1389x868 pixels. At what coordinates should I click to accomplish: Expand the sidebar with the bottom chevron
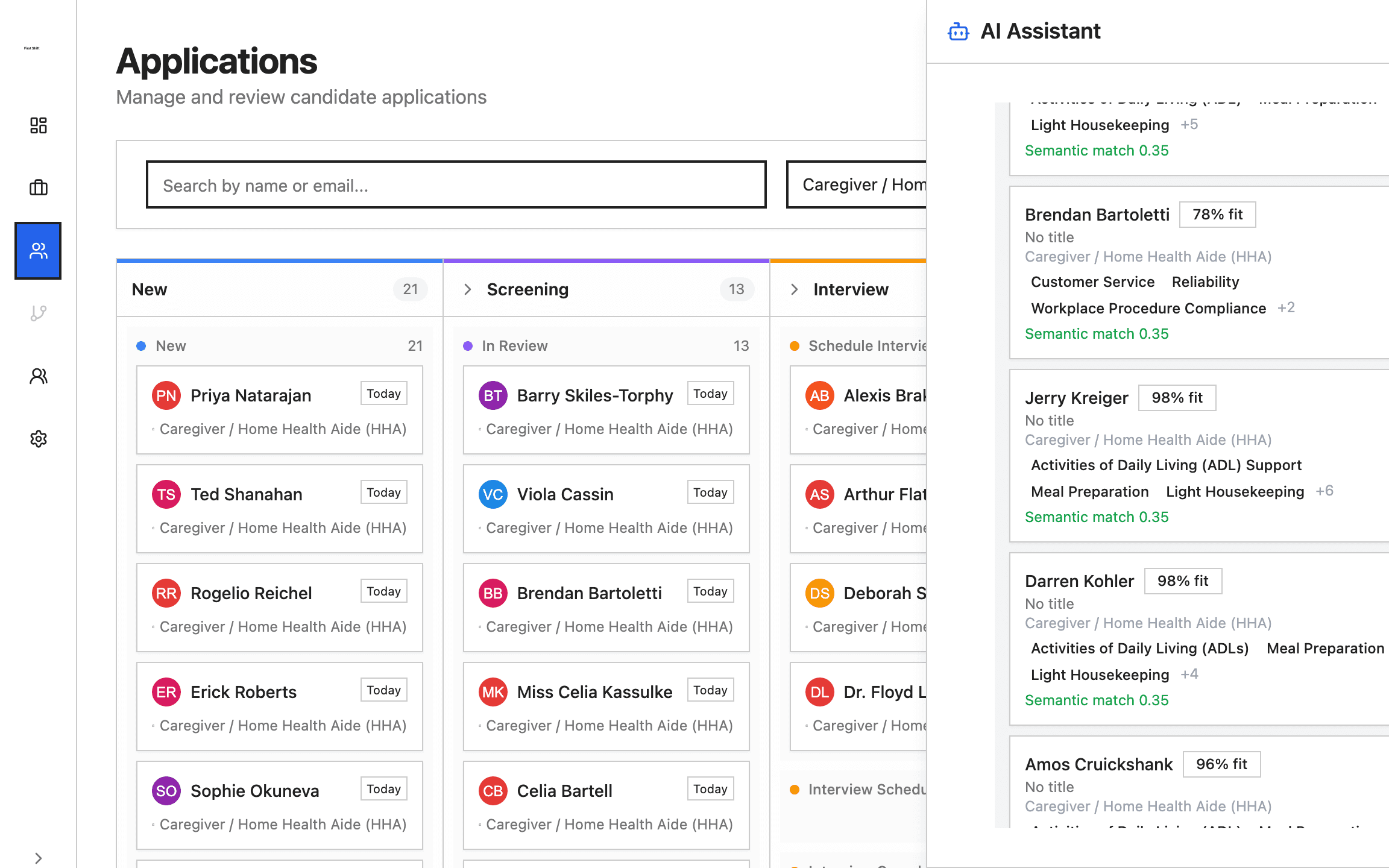click(x=38, y=858)
